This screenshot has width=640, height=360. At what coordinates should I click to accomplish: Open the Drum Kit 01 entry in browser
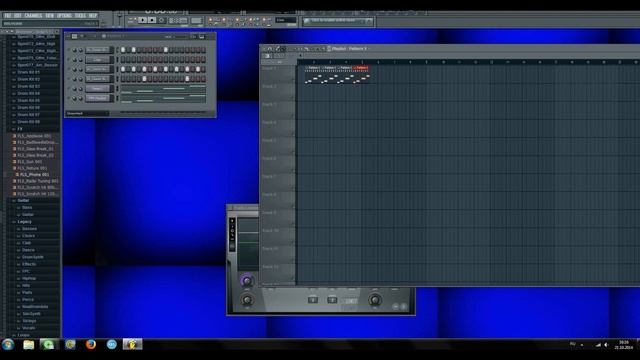click(29, 72)
